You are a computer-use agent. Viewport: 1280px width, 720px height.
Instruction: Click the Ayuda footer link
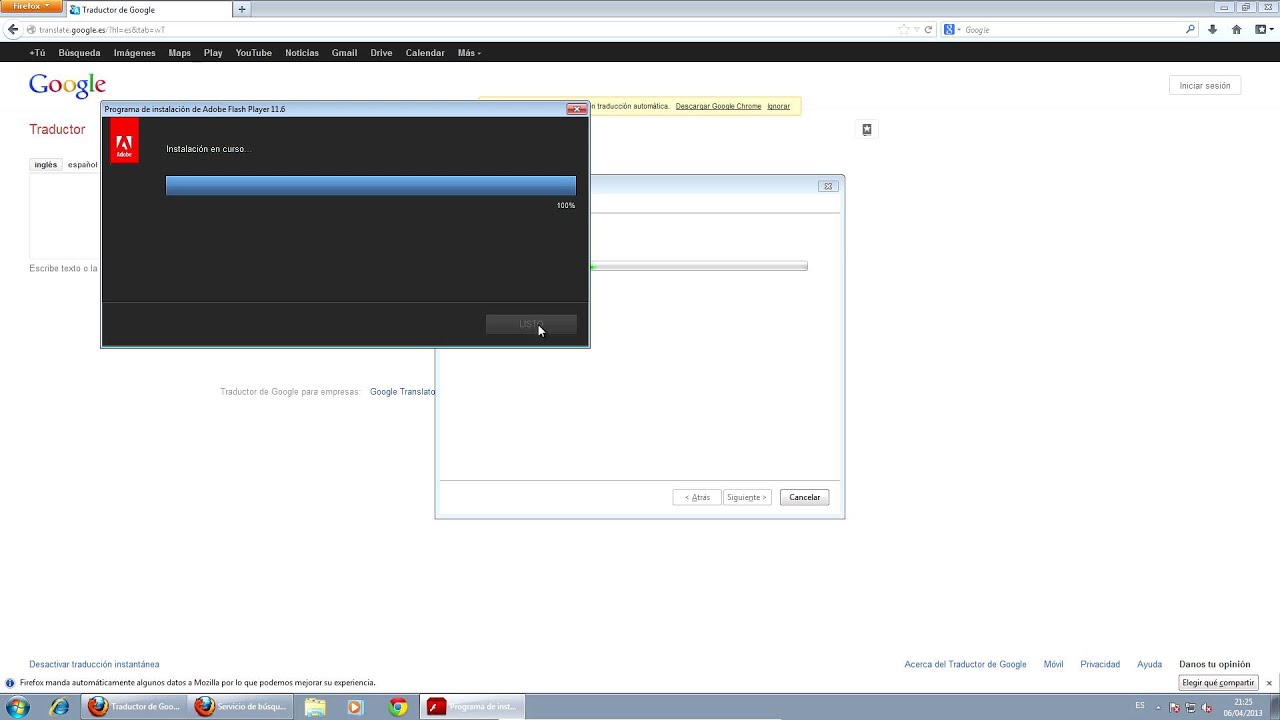click(1149, 664)
